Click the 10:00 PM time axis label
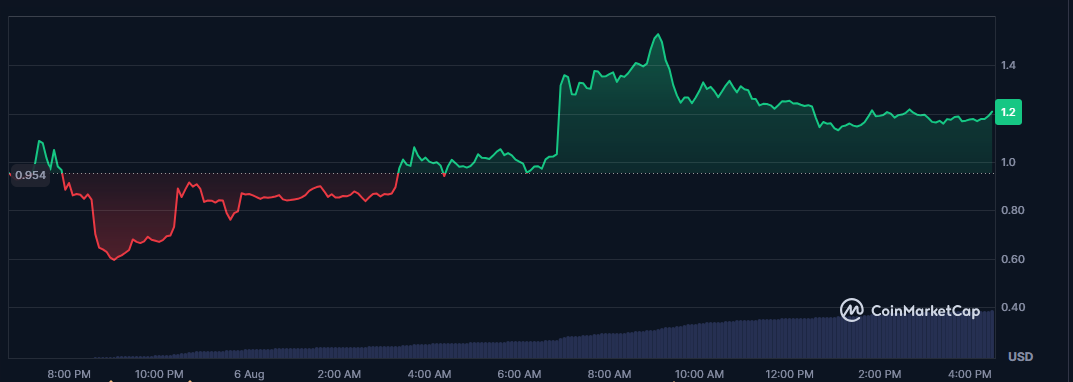The image size is (1073, 382). (x=159, y=374)
